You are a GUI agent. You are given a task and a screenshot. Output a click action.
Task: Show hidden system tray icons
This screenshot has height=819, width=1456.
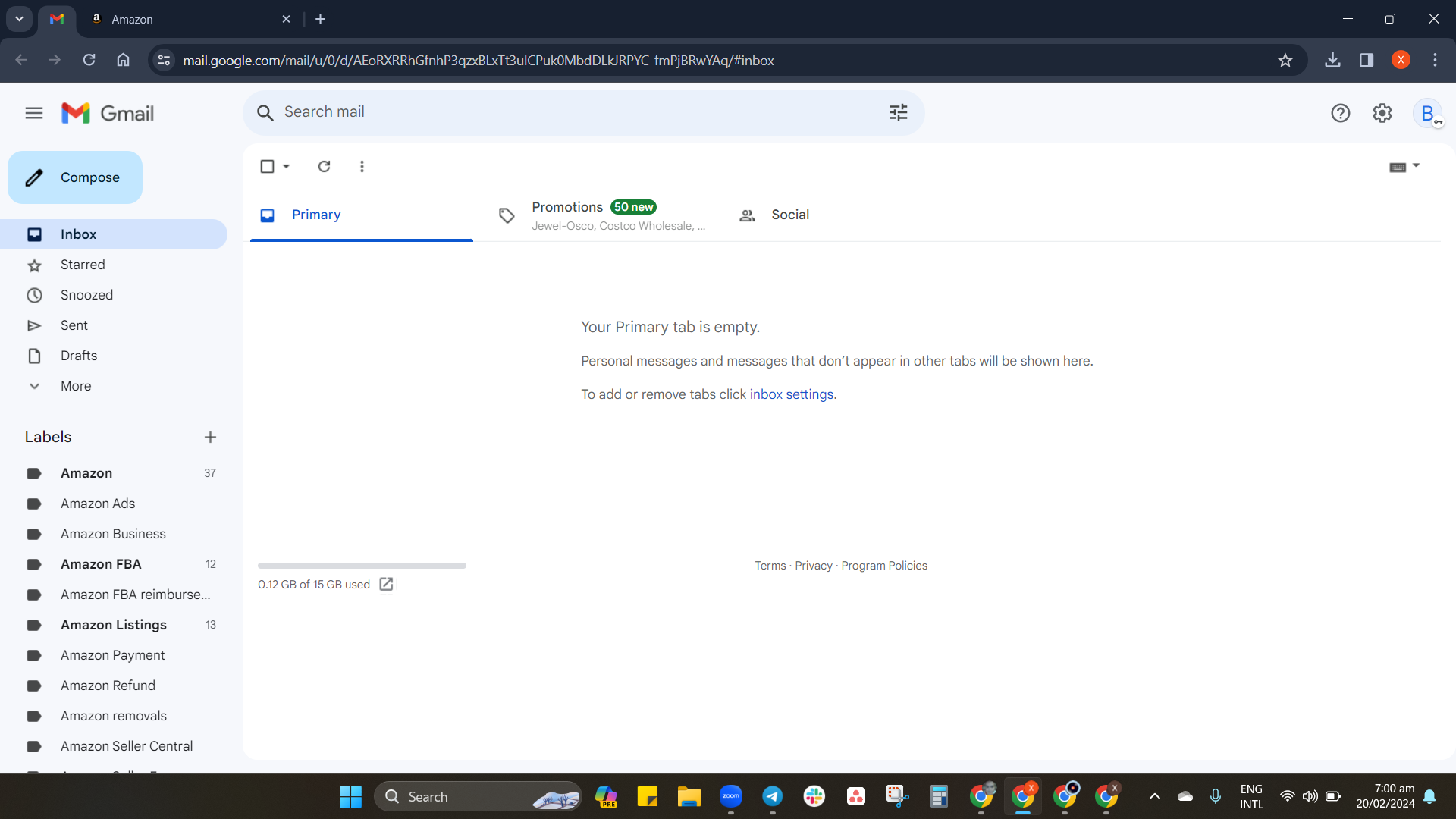1154,796
